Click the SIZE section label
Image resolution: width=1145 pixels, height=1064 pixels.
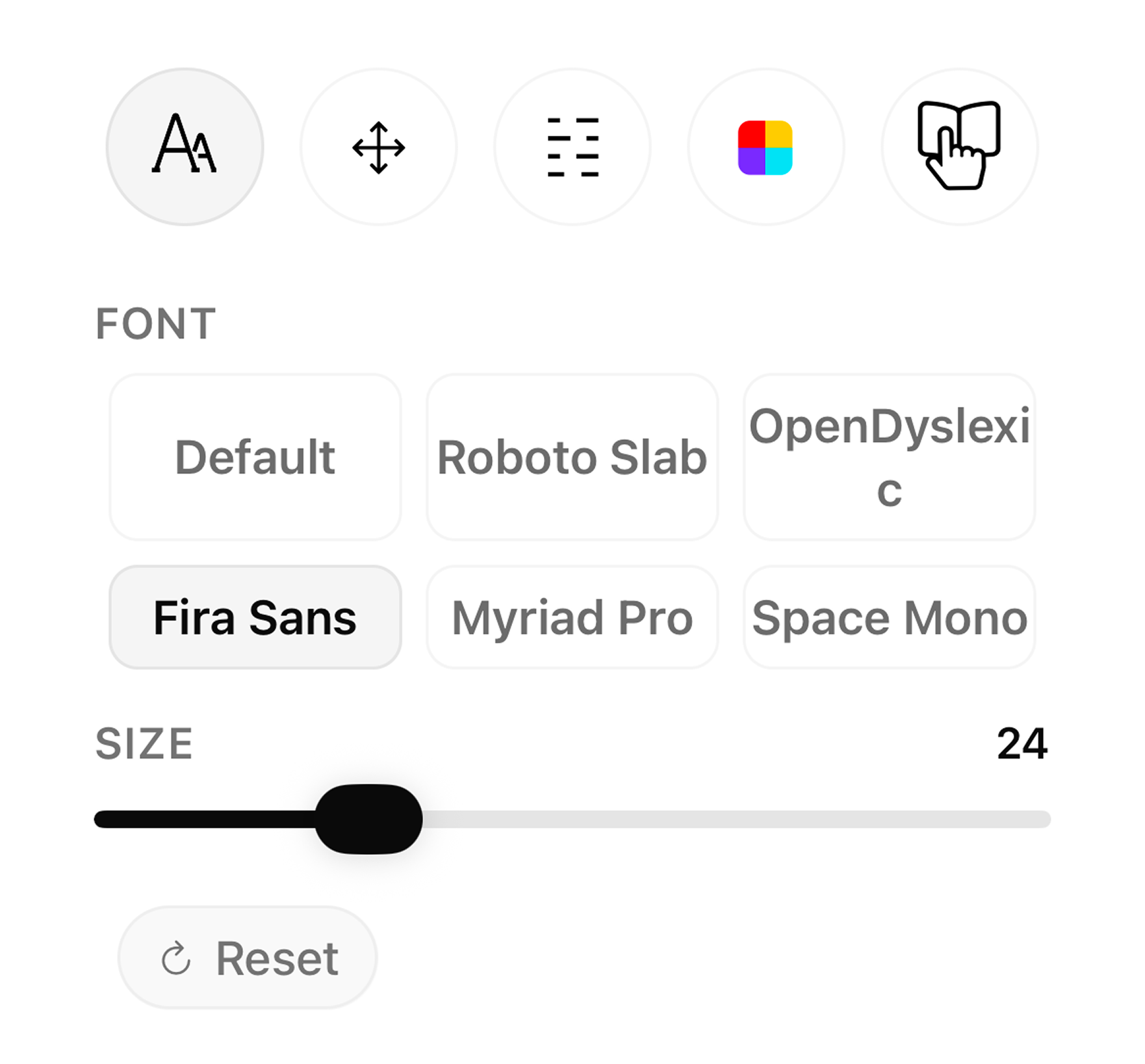pyautogui.click(x=144, y=744)
